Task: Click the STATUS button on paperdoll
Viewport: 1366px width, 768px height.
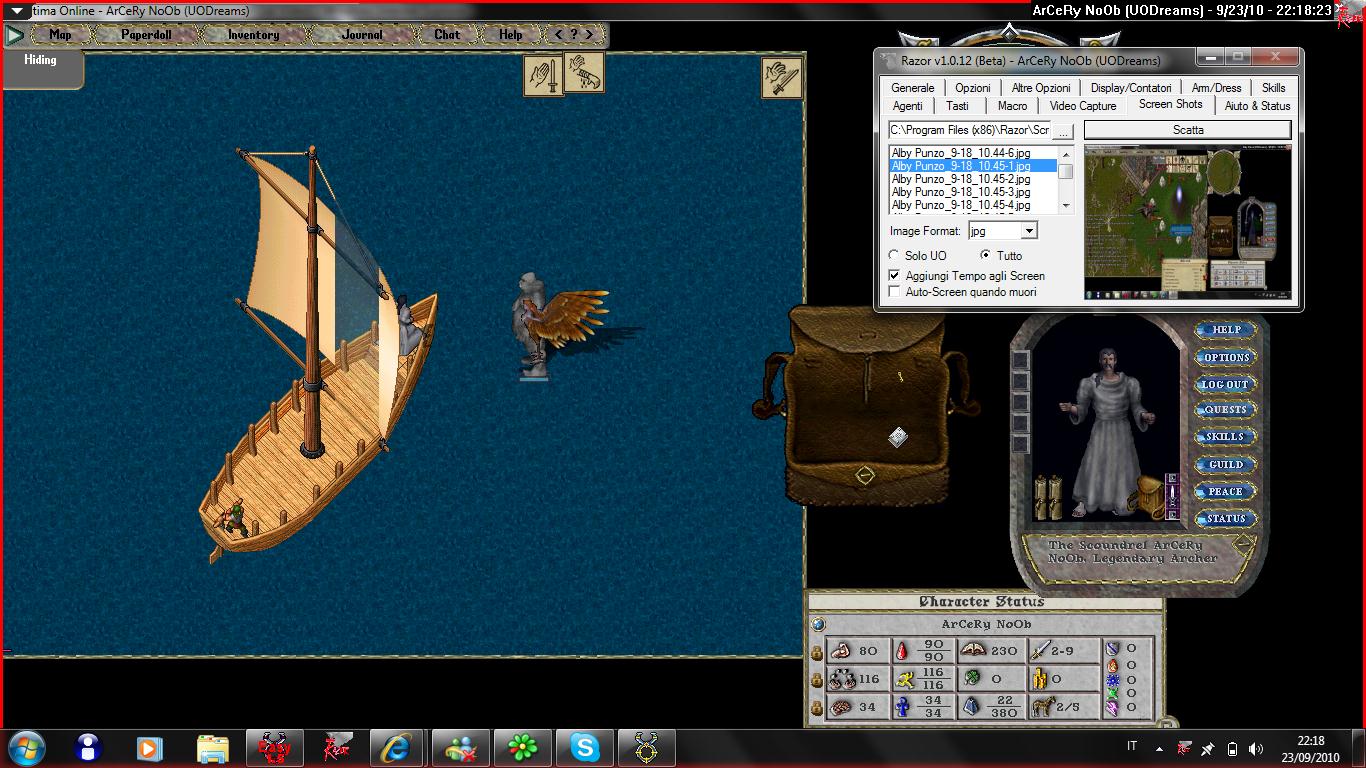Action: pos(1226,519)
